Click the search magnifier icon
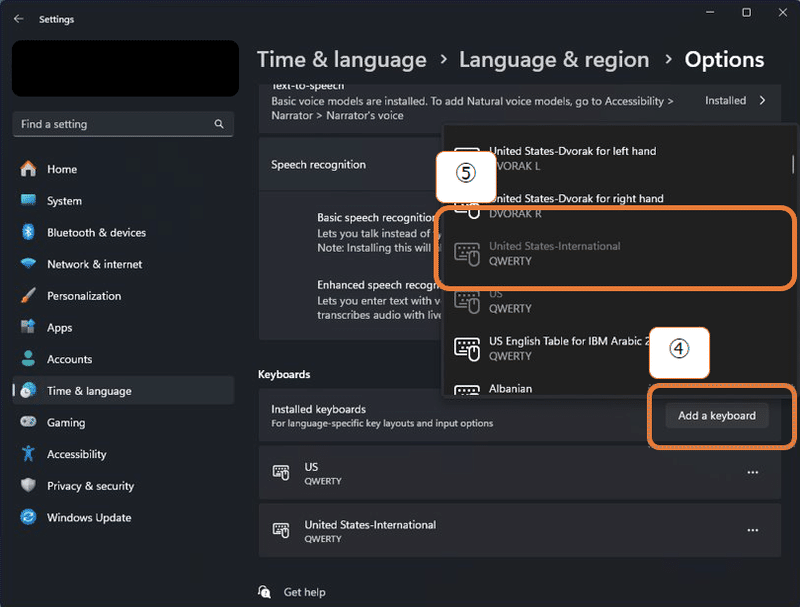This screenshot has height=607, width=800. [219, 124]
